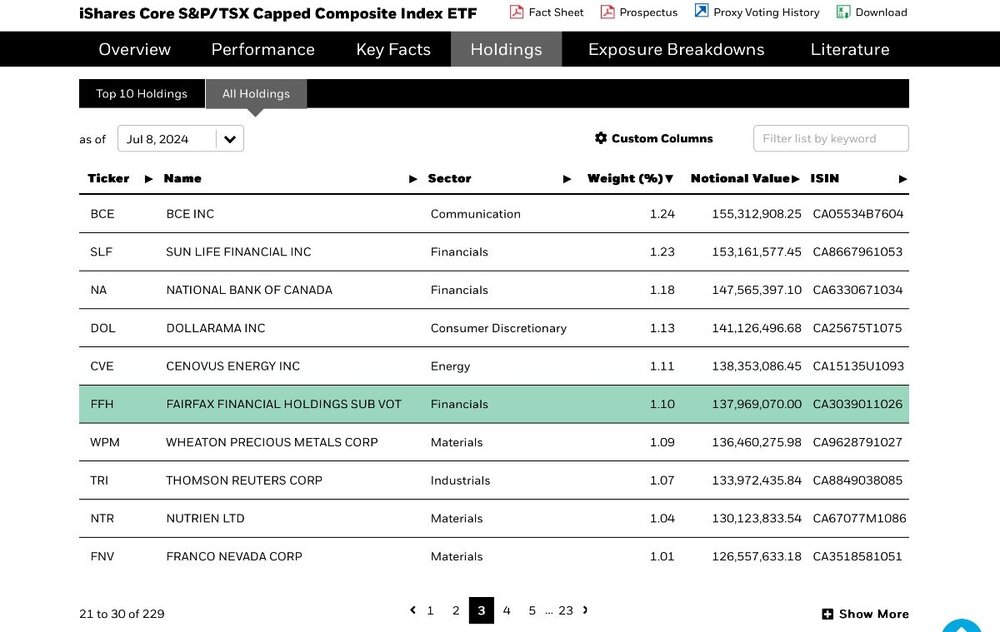1000x632 pixels.
Task: Sort by Name column arrow
Action: point(413,179)
